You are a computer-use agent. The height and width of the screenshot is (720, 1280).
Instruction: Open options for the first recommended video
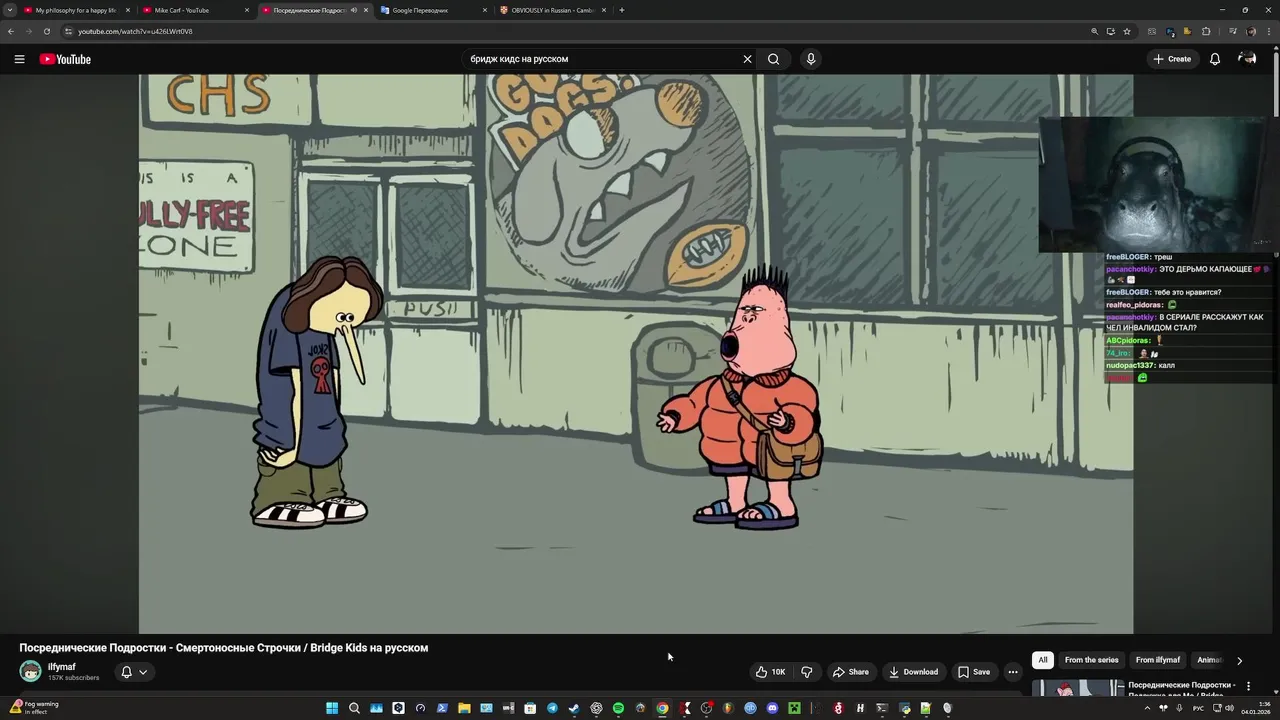click(x=1248, y=686)
